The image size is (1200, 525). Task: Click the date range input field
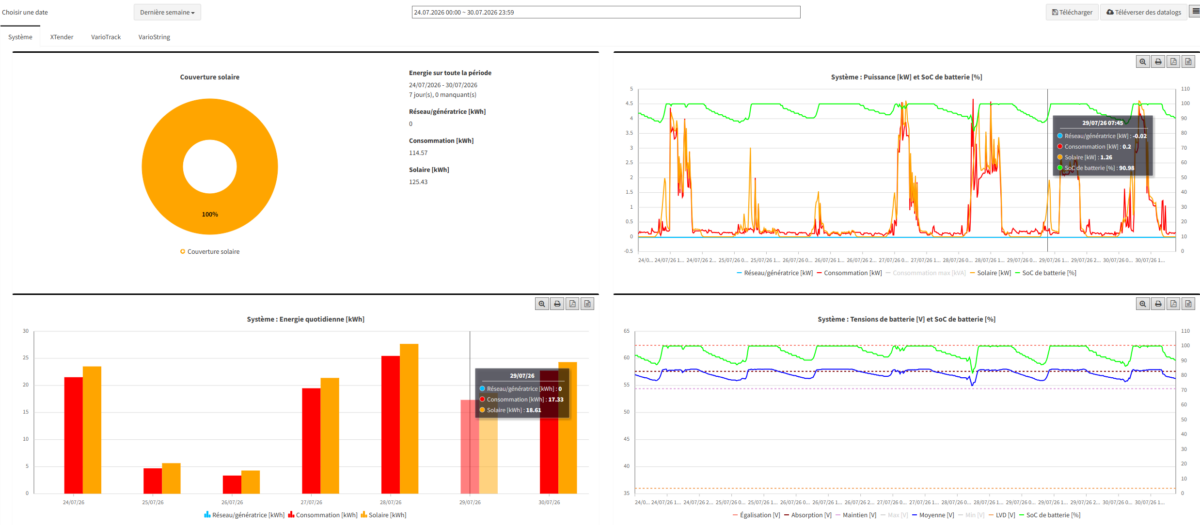[x=606, y=12]
